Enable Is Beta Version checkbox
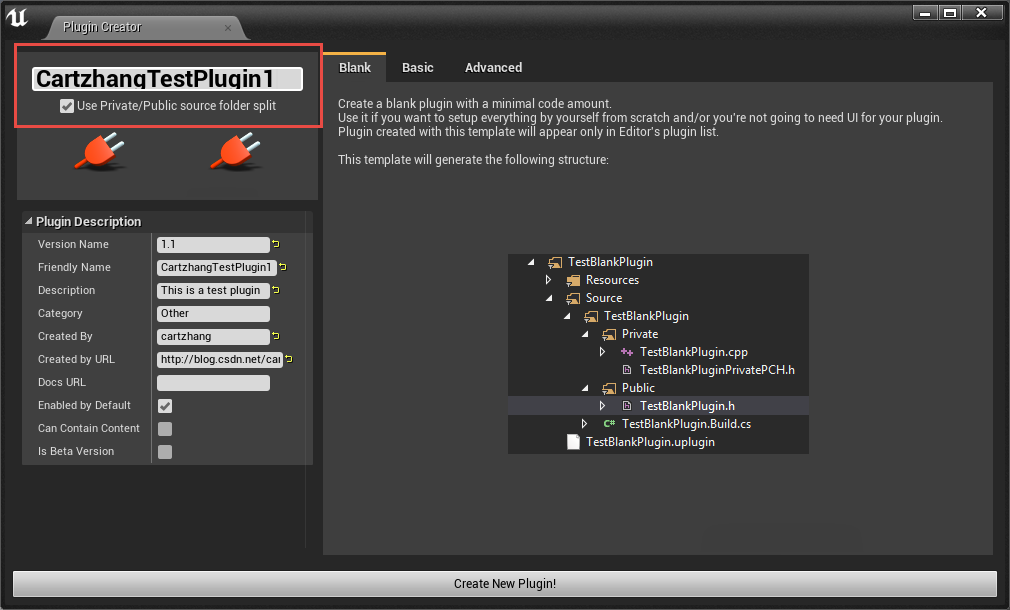 (165, 452)
